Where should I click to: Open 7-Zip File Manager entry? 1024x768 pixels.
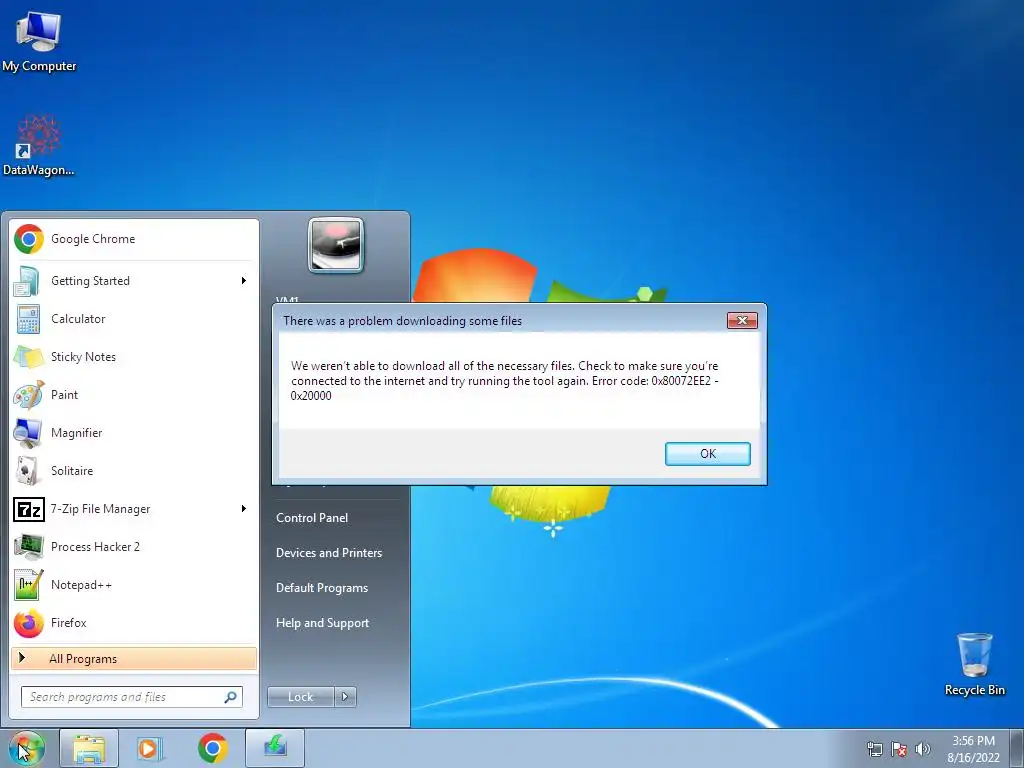(134, 509)
